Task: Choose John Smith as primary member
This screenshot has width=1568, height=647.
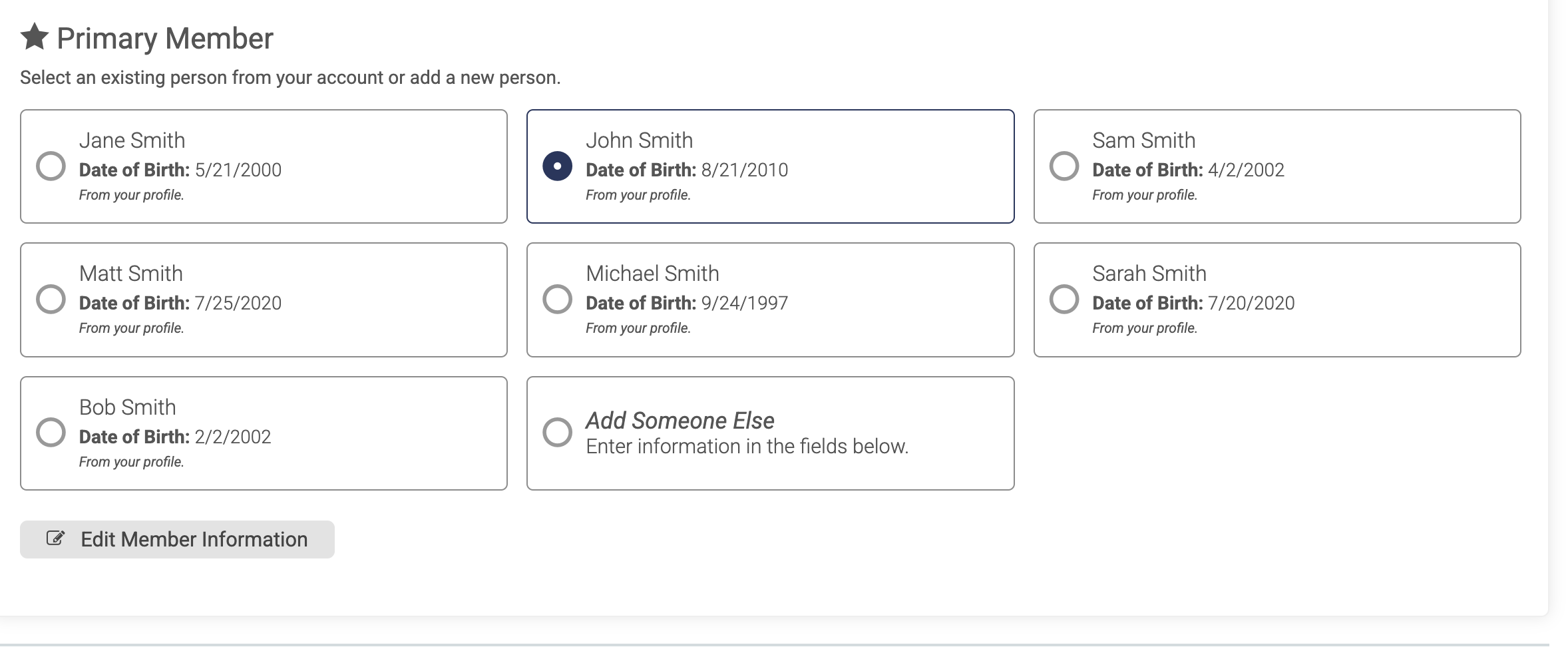Action: pyautogui.click(x=557, y=166)
